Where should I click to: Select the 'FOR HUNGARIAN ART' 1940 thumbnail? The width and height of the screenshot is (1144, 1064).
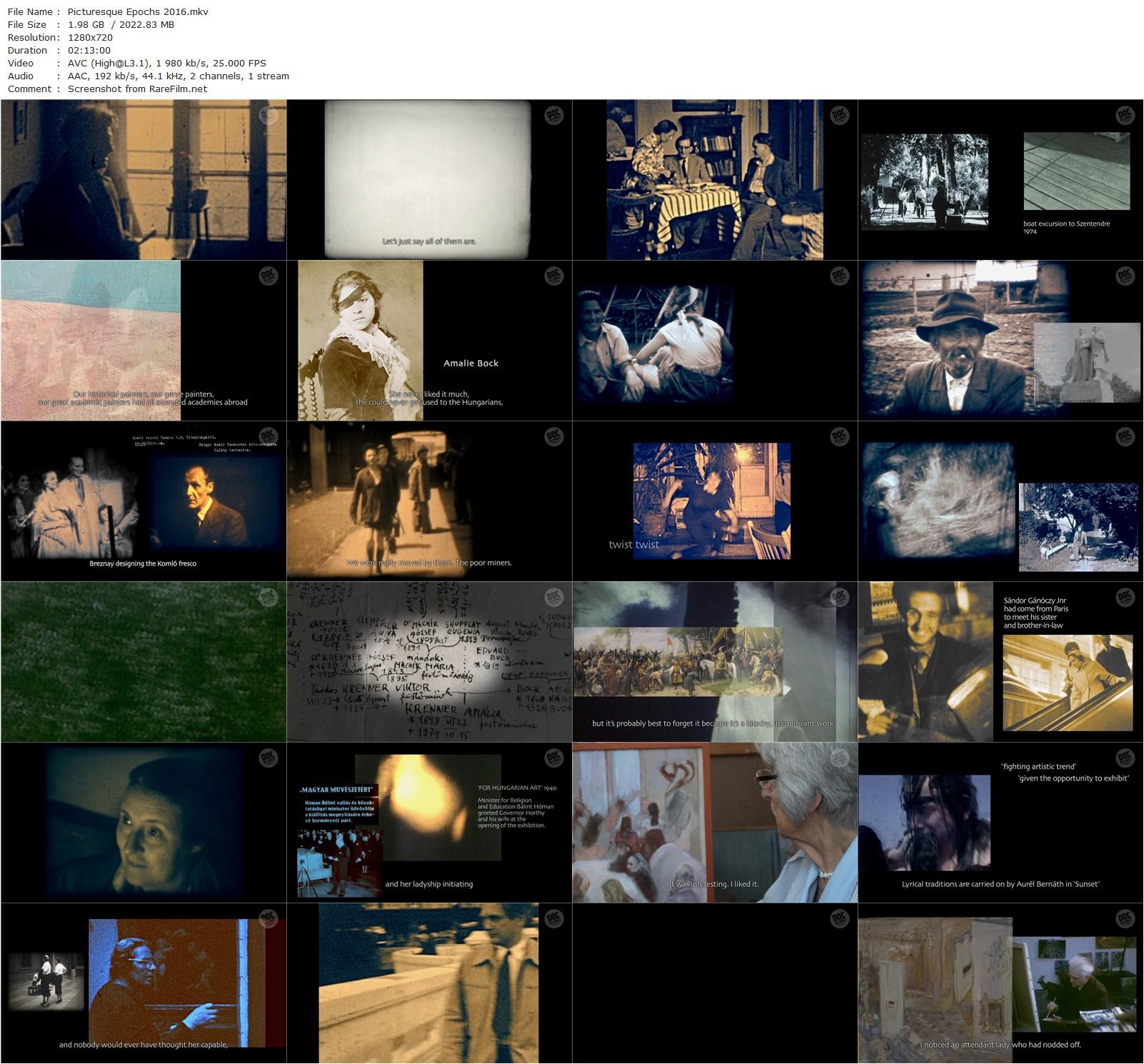[x=429, y=822]
